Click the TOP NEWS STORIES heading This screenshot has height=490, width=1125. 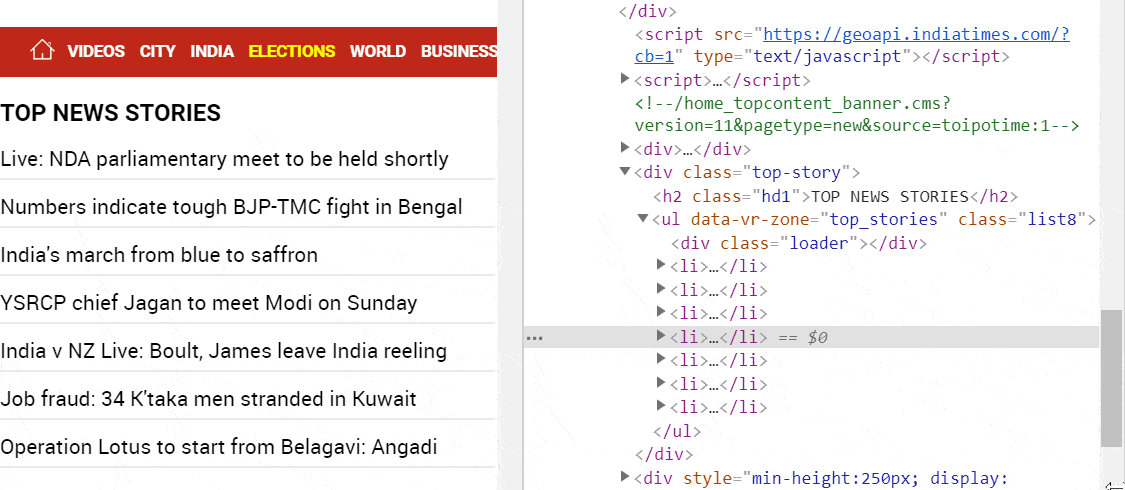click(x=111, y=113)
